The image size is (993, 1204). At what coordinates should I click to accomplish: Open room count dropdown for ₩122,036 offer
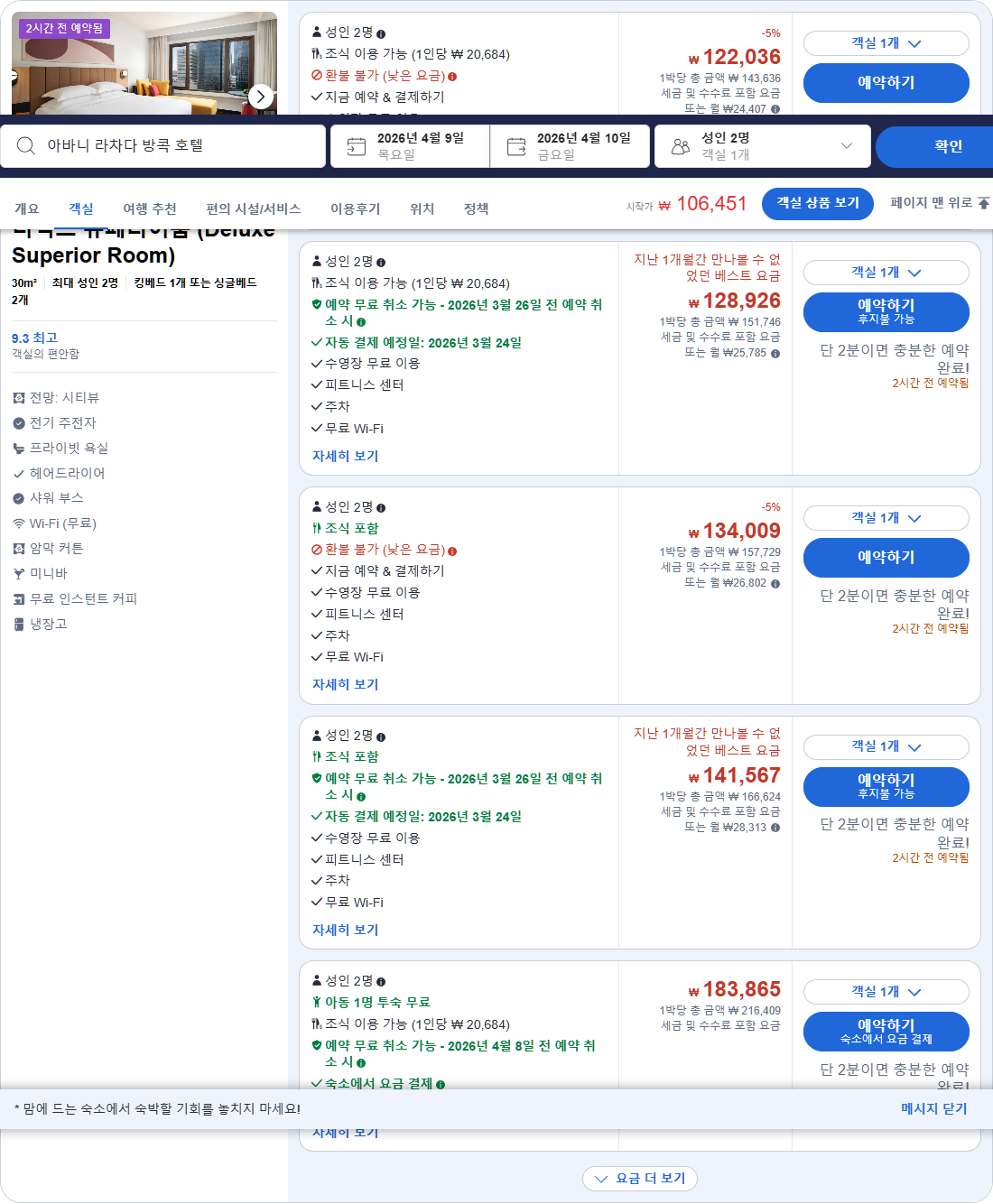pyautogui.click(x=886, y=43)
